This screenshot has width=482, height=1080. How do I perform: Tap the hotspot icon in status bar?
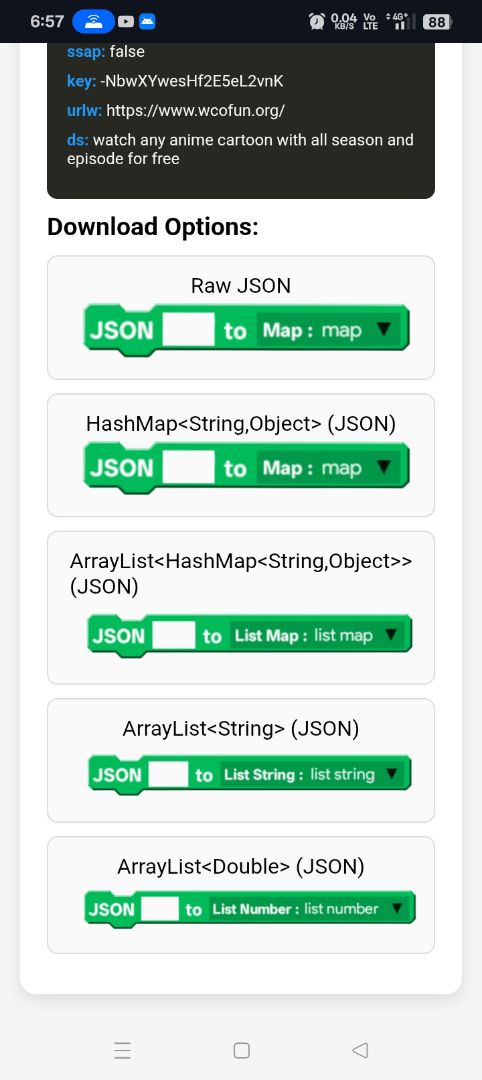click(x=93, y=21)
